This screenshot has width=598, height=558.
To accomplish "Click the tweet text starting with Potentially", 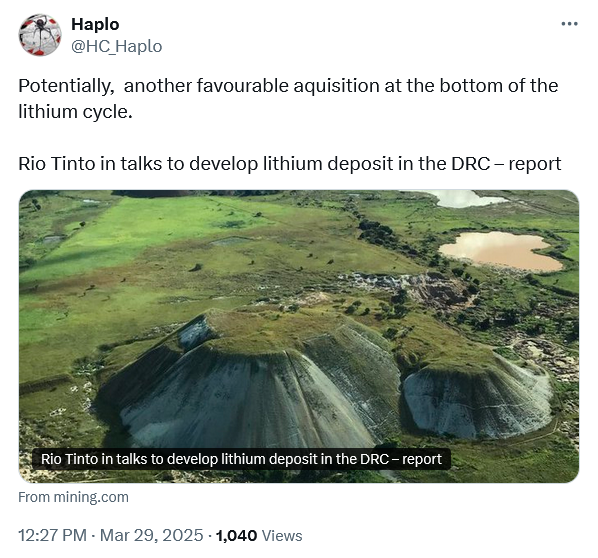I will pos(288,98).
